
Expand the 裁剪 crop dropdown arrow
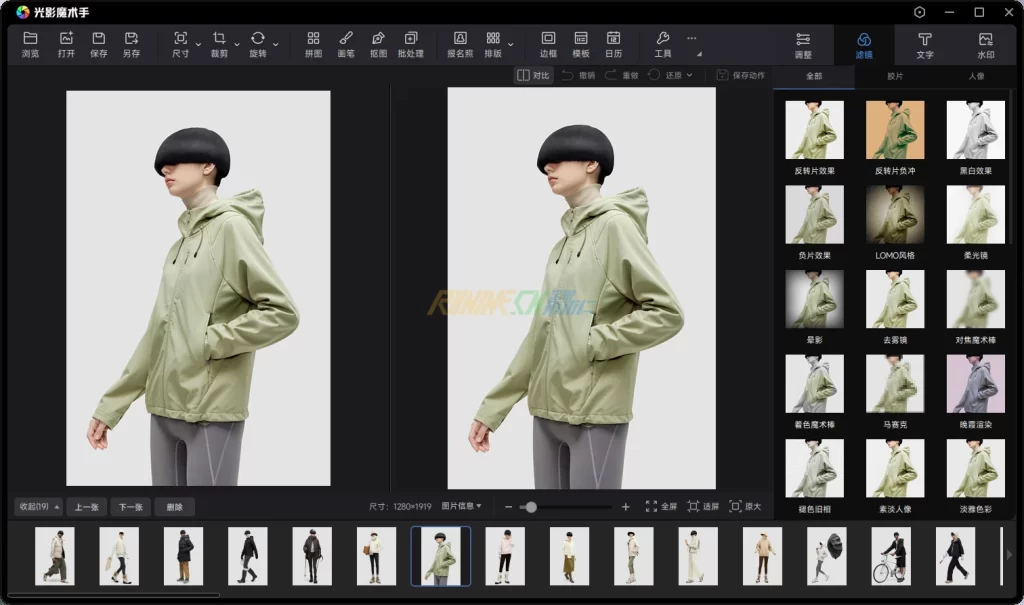[x=237, y=44]
